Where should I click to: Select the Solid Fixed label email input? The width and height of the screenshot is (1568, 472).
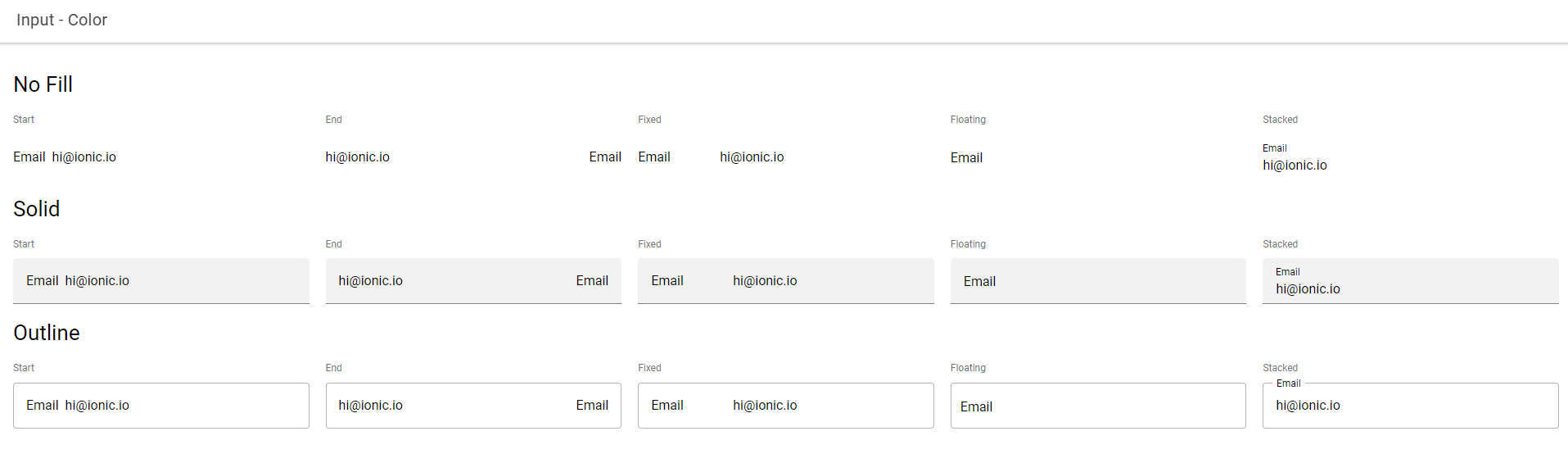(785, 281)
